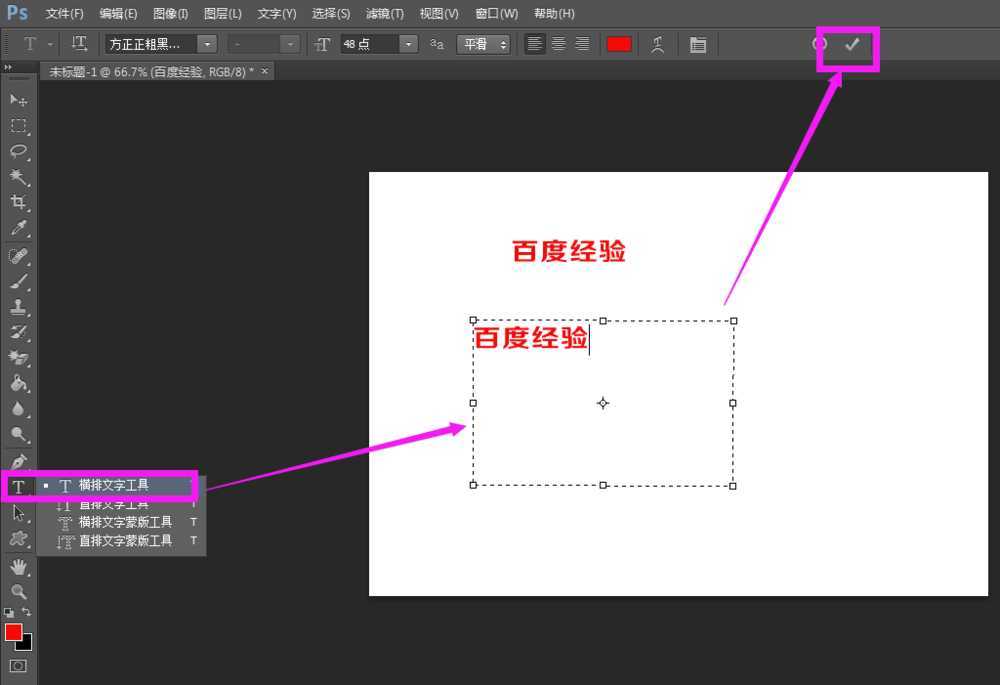Select the Crop tool

(x=18, y=202)
